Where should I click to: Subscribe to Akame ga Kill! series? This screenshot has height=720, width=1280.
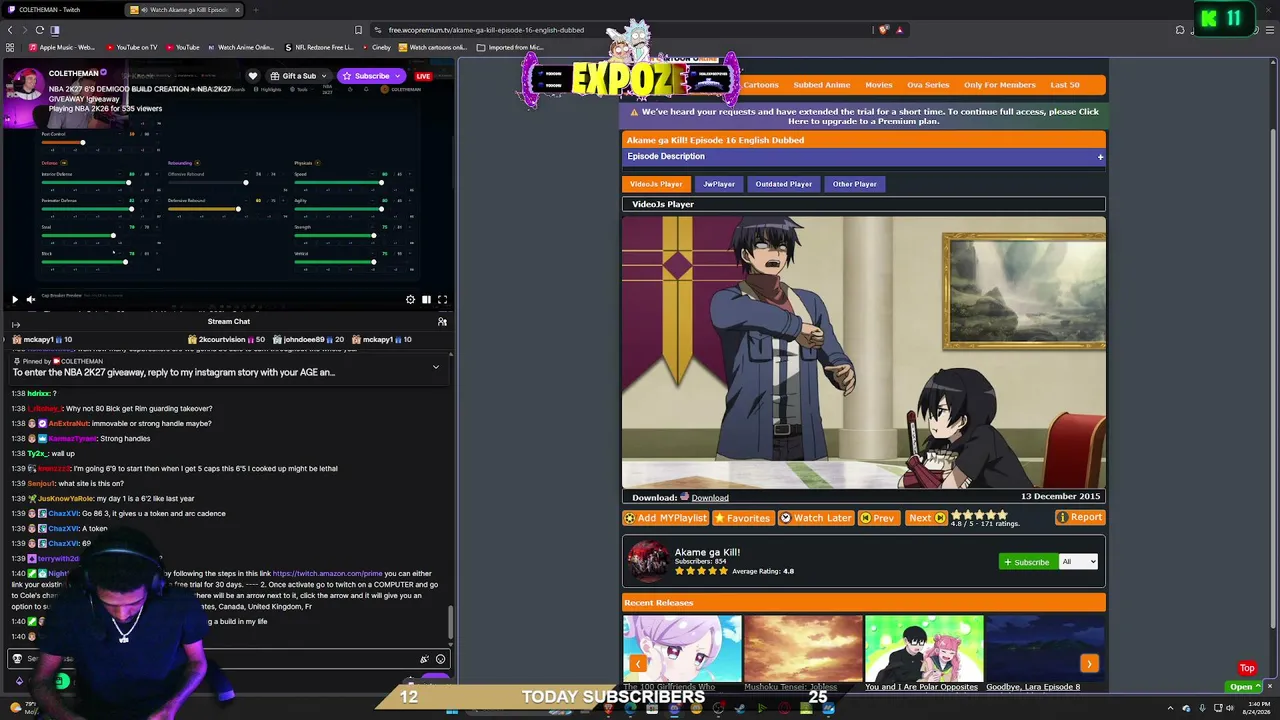click(1027, 562)
